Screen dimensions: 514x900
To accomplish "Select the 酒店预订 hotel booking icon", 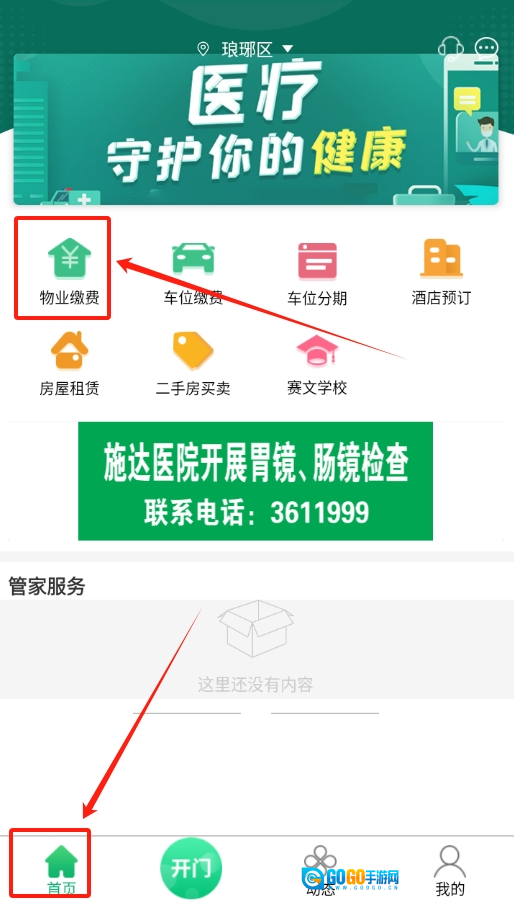I will [441, 258].
